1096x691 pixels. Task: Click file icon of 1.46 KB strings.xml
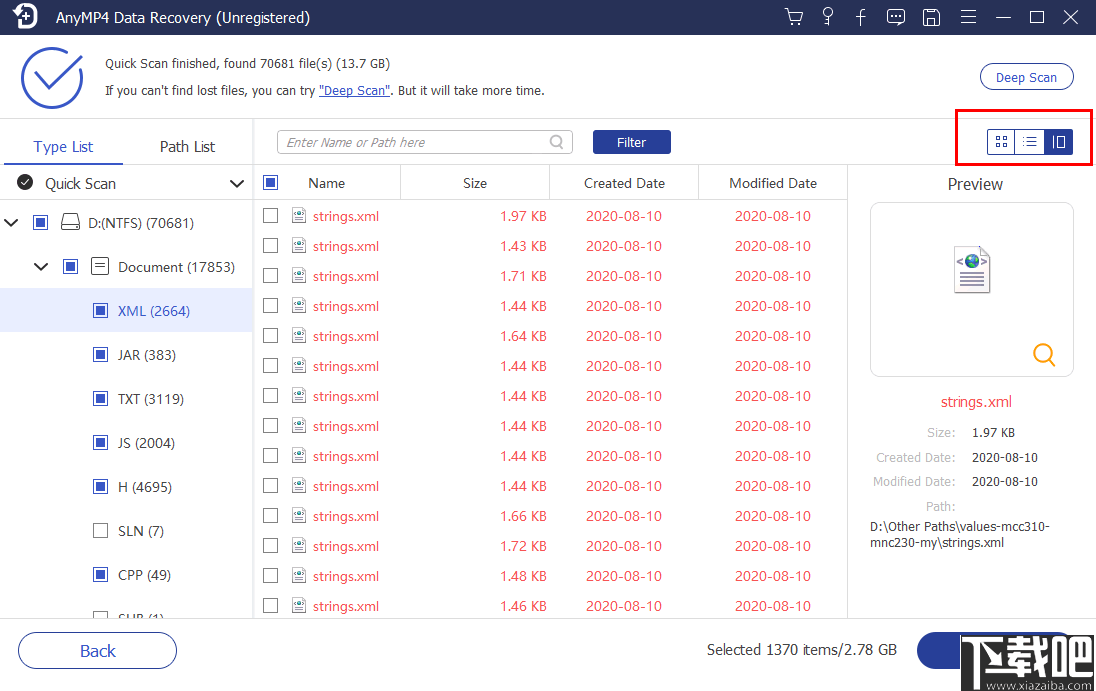(298, 606)
